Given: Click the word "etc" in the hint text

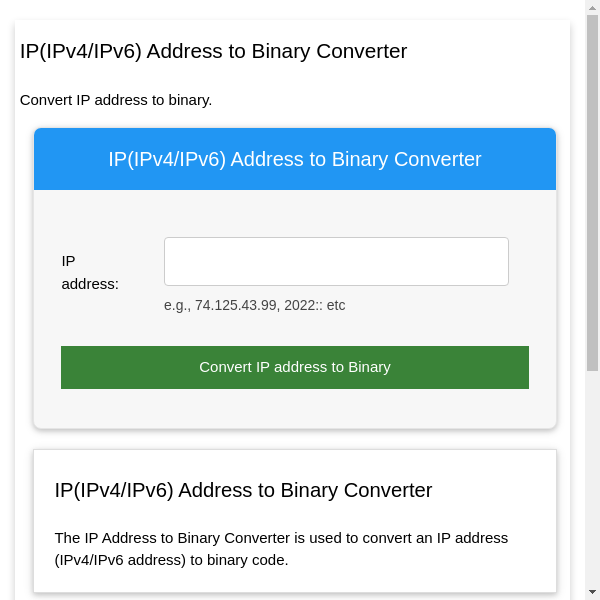Looking at the screenshot, I should click(334, 305).
